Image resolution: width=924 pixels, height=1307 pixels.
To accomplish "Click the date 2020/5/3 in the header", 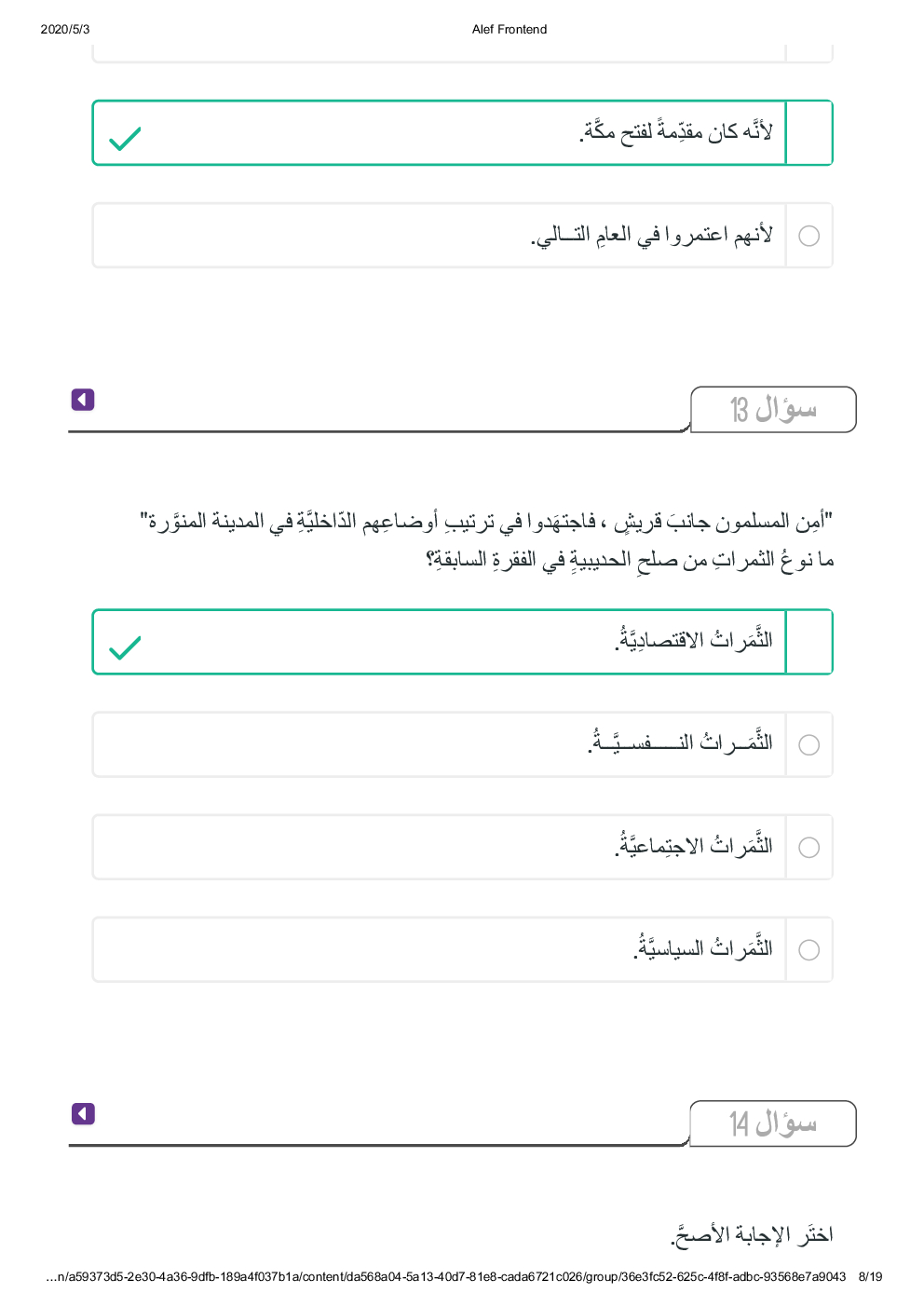I will (x=65, y=30).
